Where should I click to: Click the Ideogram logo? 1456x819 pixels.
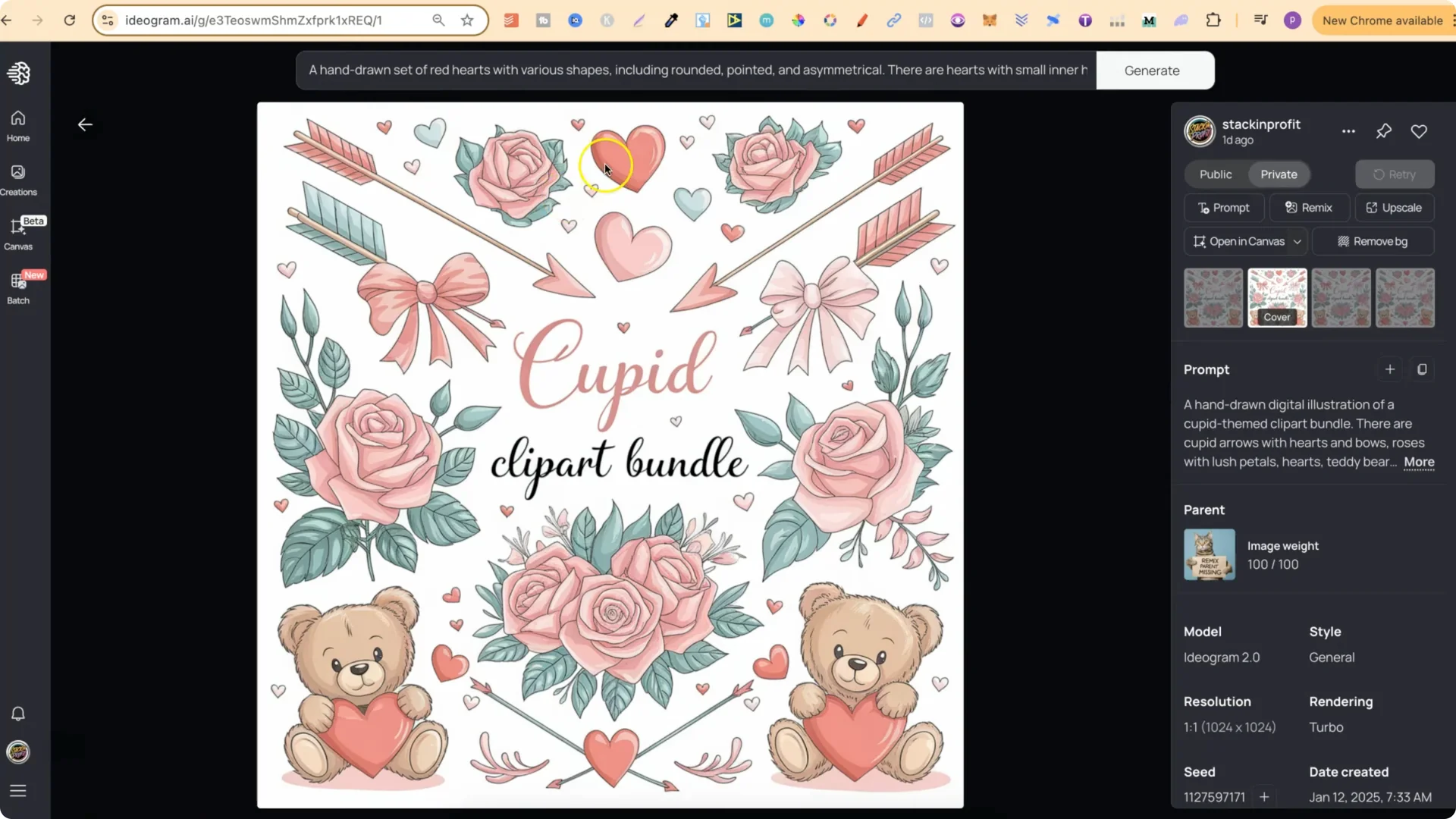[x=19, y=73]
